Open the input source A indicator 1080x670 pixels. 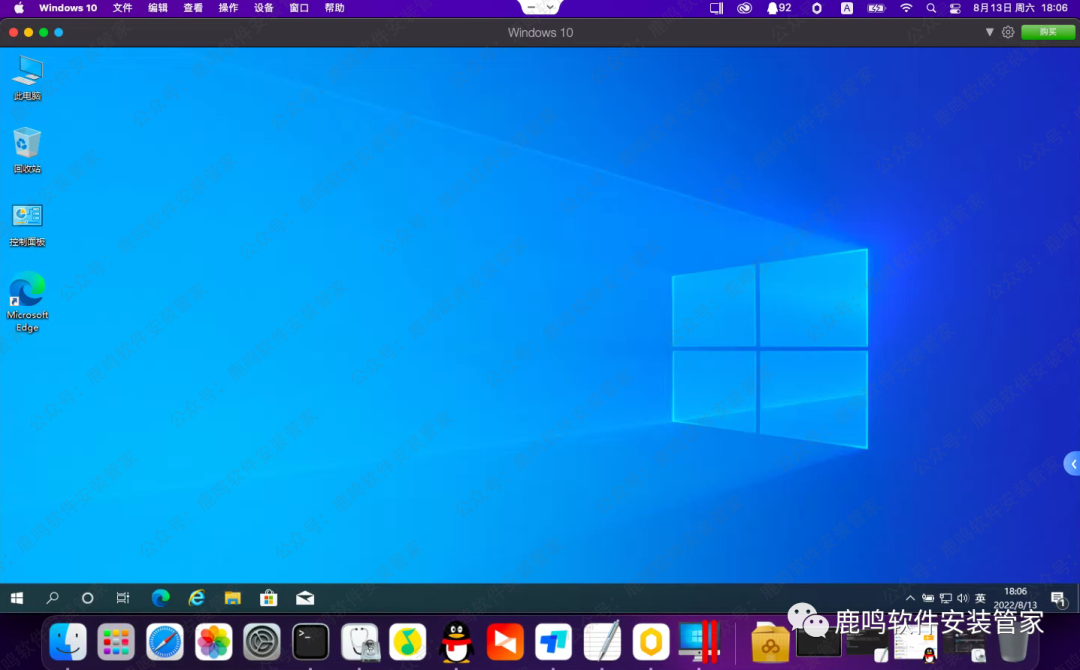coord(847,8)
